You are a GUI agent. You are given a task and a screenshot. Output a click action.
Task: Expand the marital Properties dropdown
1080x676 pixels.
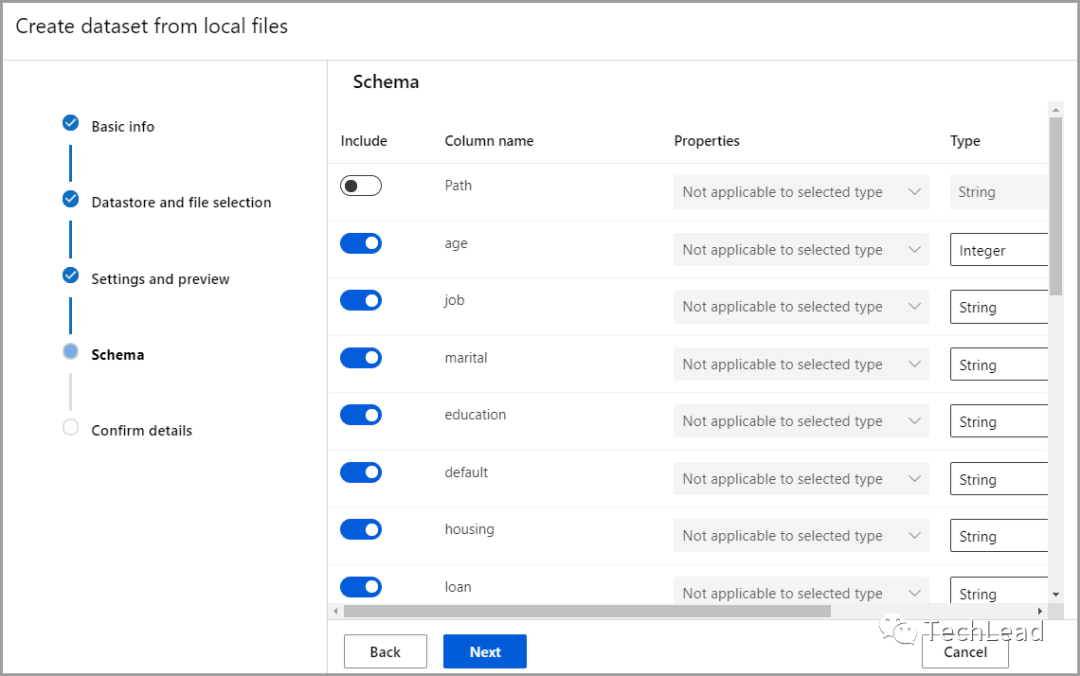click(x=800, y=364)
